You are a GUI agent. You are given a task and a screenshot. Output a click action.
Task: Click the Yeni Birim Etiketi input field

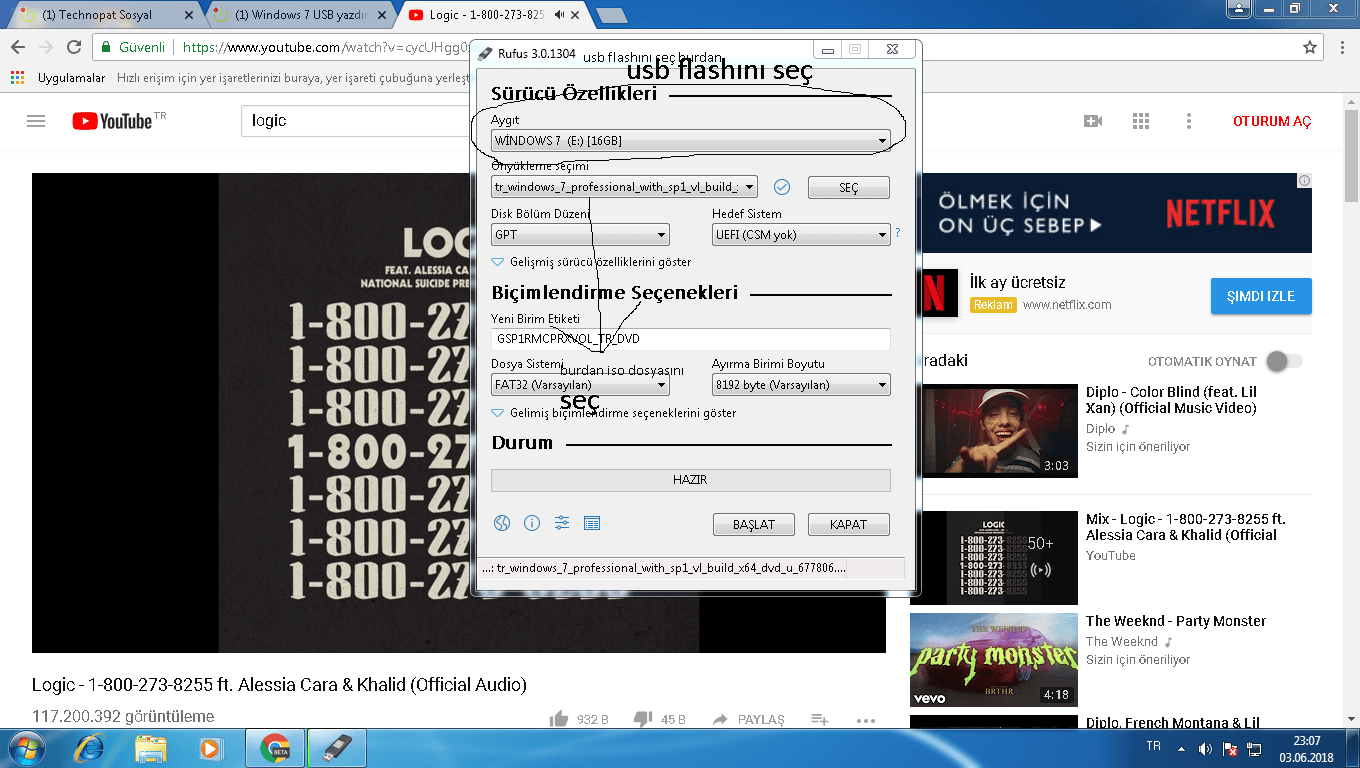(x=690, y=339)
